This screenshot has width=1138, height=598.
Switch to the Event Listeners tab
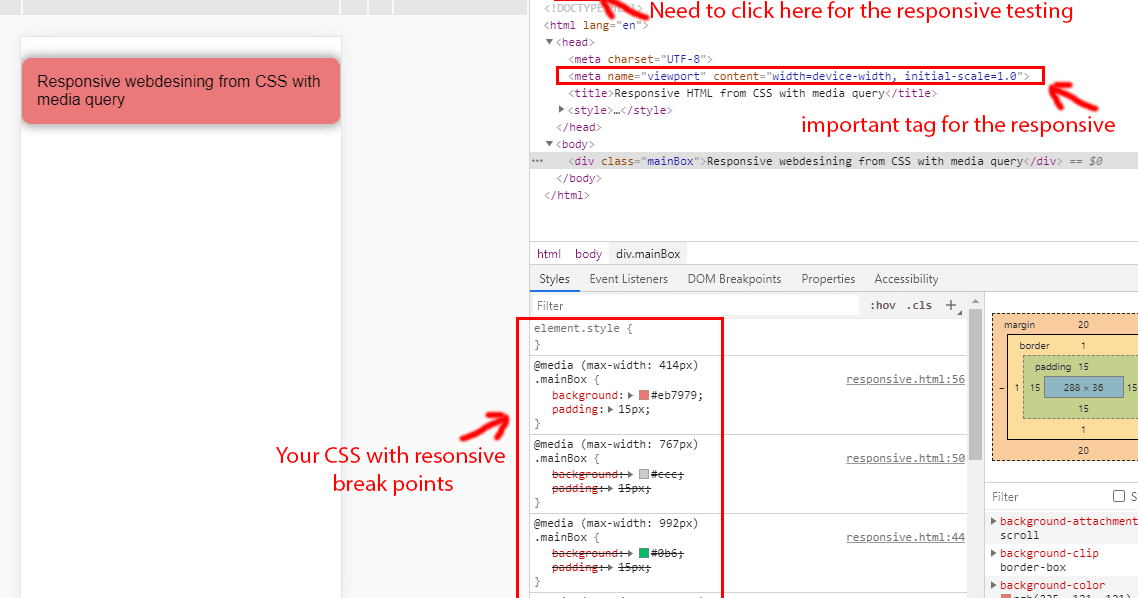628,279
